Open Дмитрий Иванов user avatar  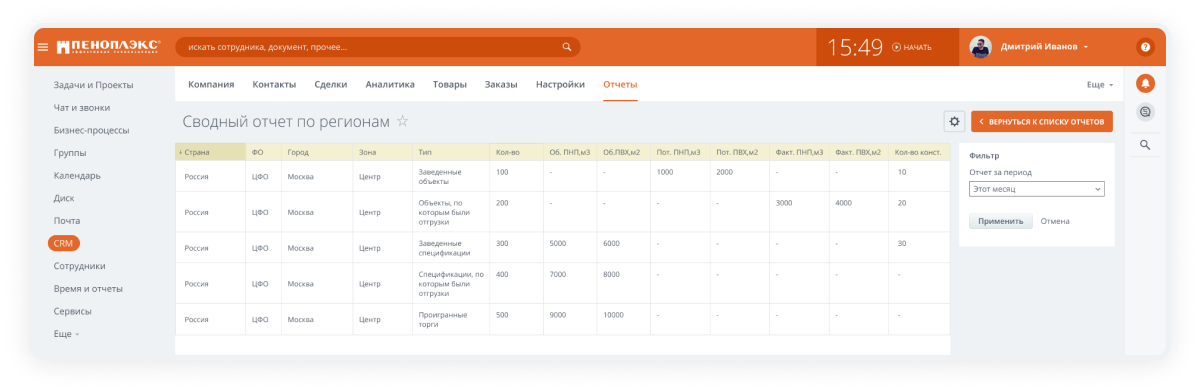981,47
